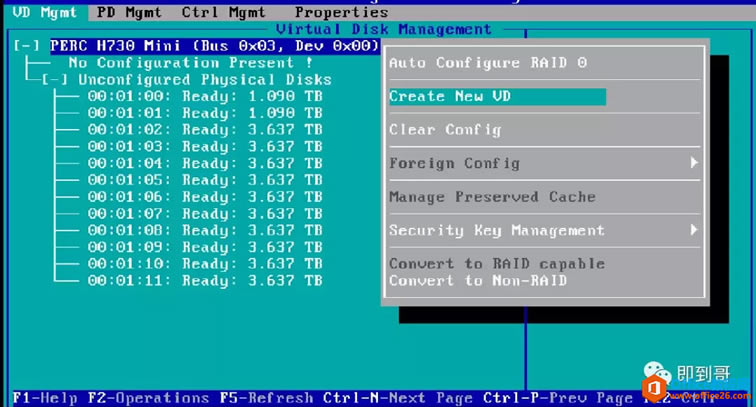Select disk 00:01:02 Ready 3.637 TB
Screen dimensions: 756x407
(x=205, y=130)
